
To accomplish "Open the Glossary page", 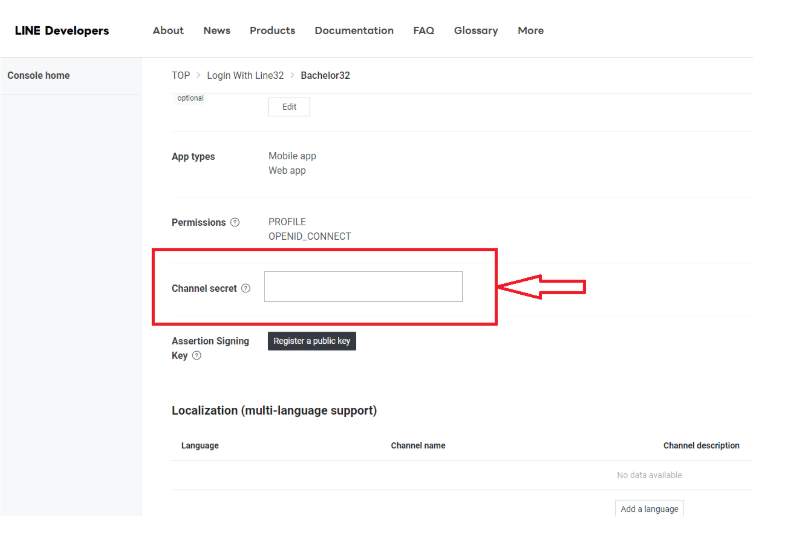I will (476, 31).
